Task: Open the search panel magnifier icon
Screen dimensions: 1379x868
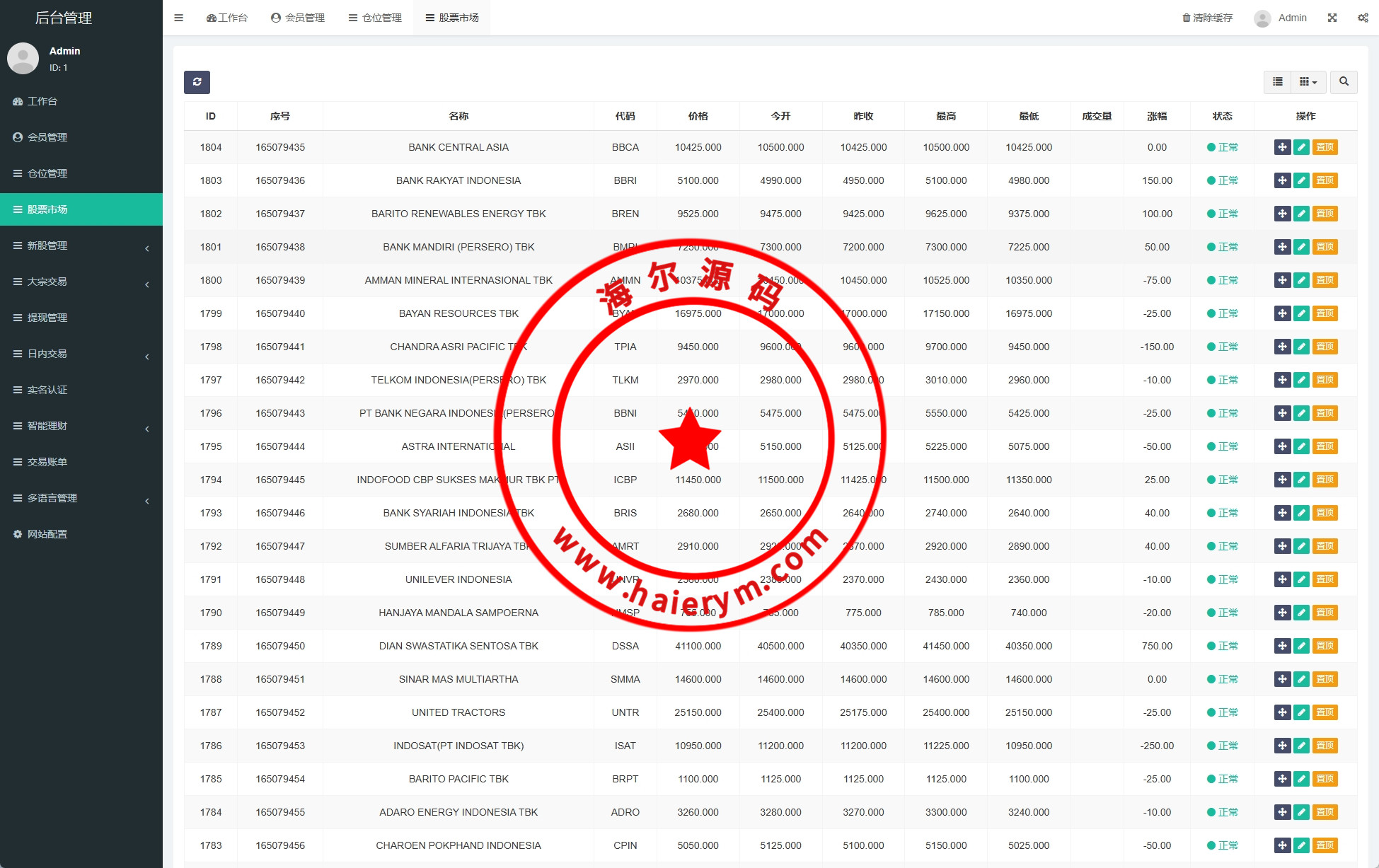Action: point(1344,82)
